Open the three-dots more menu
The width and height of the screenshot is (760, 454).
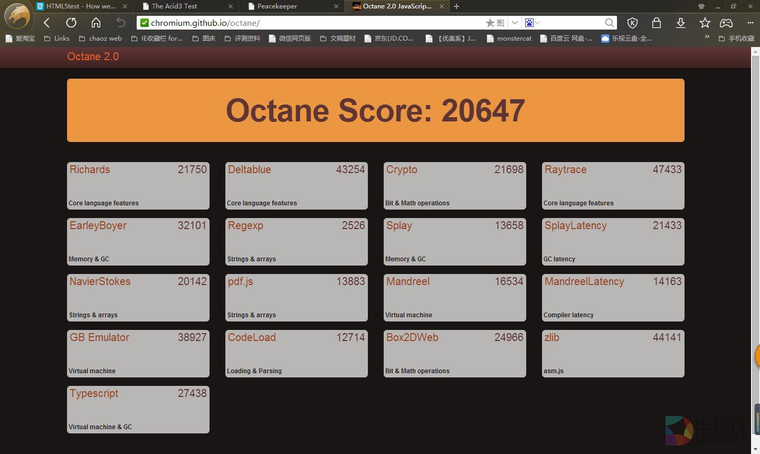[x=749, y=22]
